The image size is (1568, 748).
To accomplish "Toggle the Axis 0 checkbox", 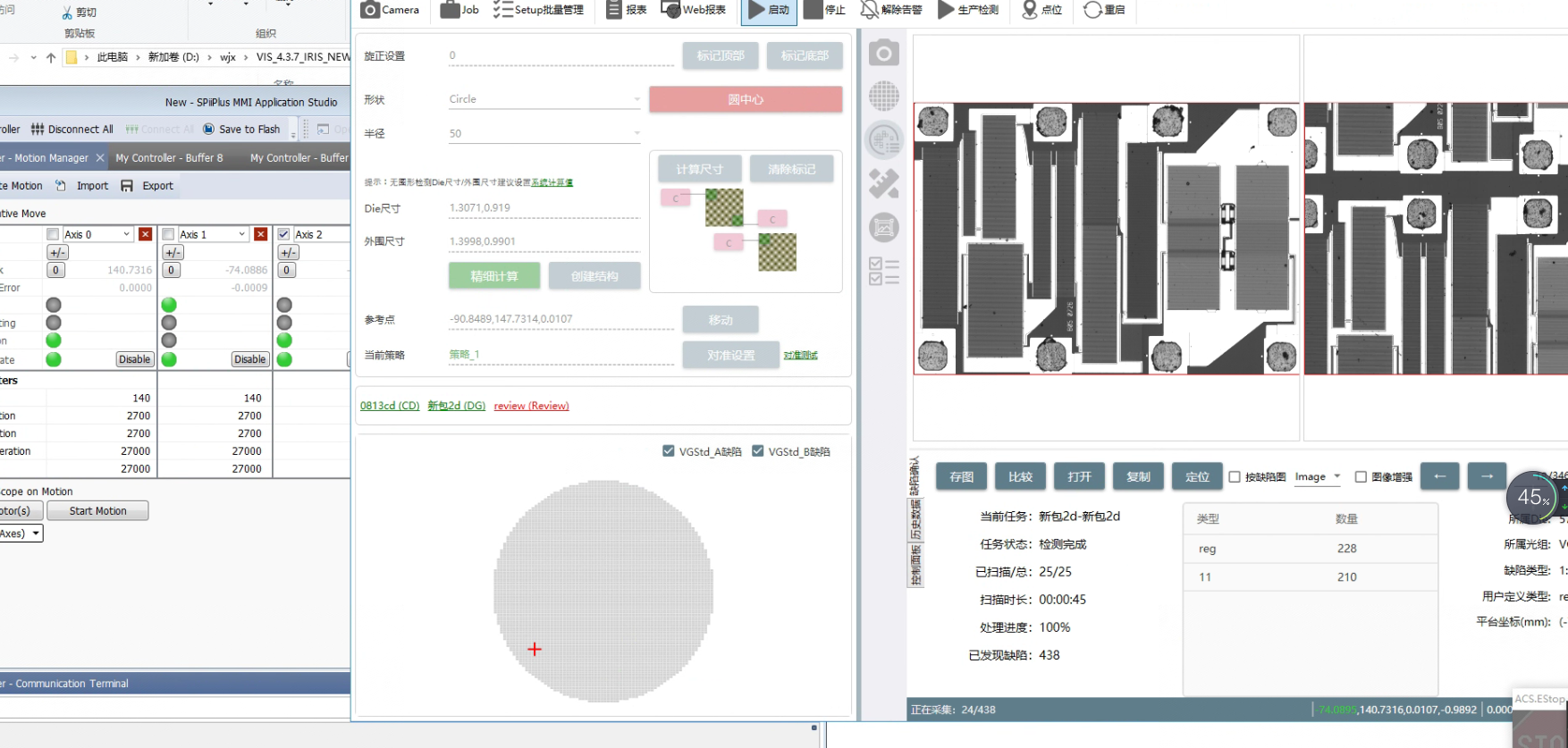I will click(53, 234).
